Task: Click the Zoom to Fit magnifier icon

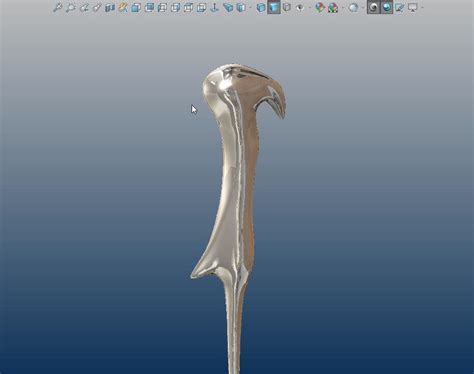Action: pyautogui.click(x=57, y=8)
